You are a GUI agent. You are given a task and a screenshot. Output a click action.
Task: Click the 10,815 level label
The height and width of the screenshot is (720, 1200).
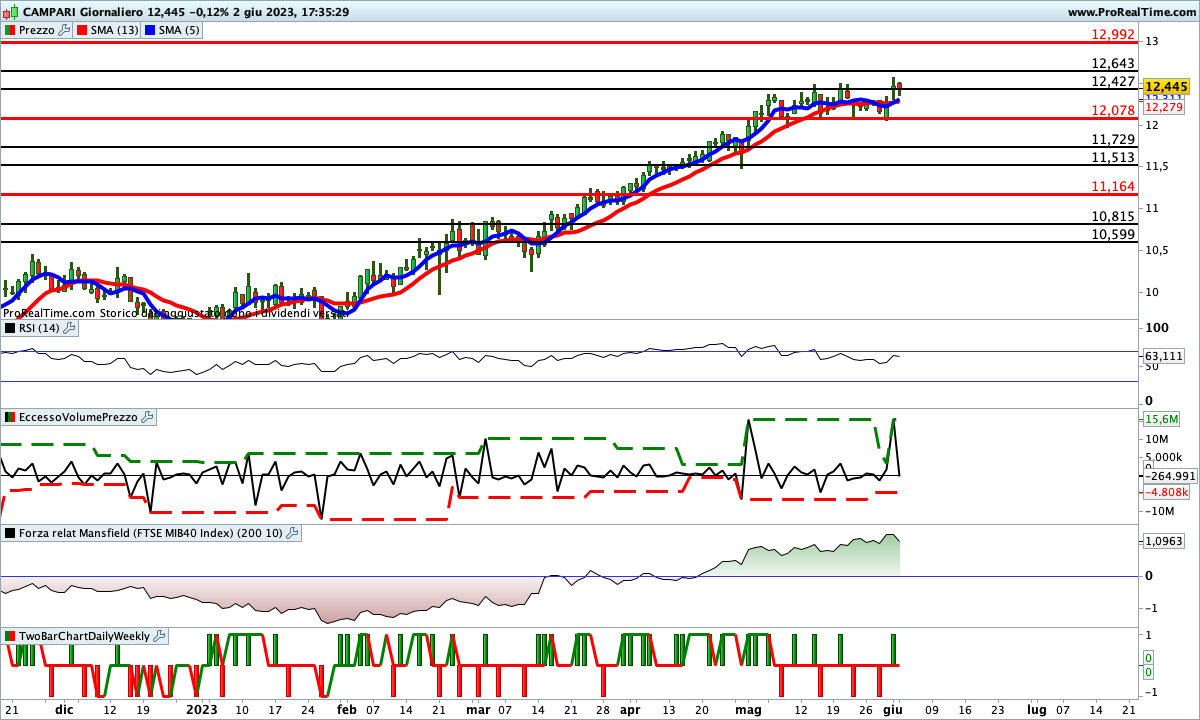1113,216
